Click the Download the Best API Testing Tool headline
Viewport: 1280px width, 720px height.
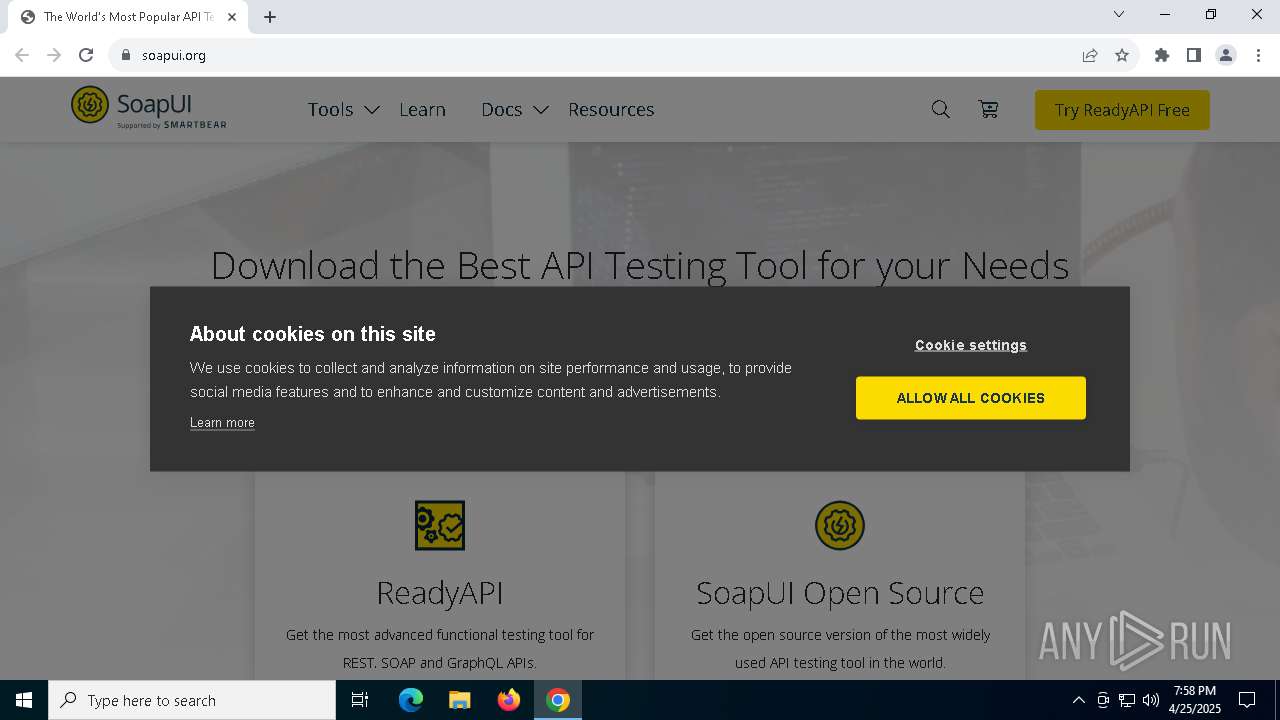pyautogui.click(x=640, y=266)
